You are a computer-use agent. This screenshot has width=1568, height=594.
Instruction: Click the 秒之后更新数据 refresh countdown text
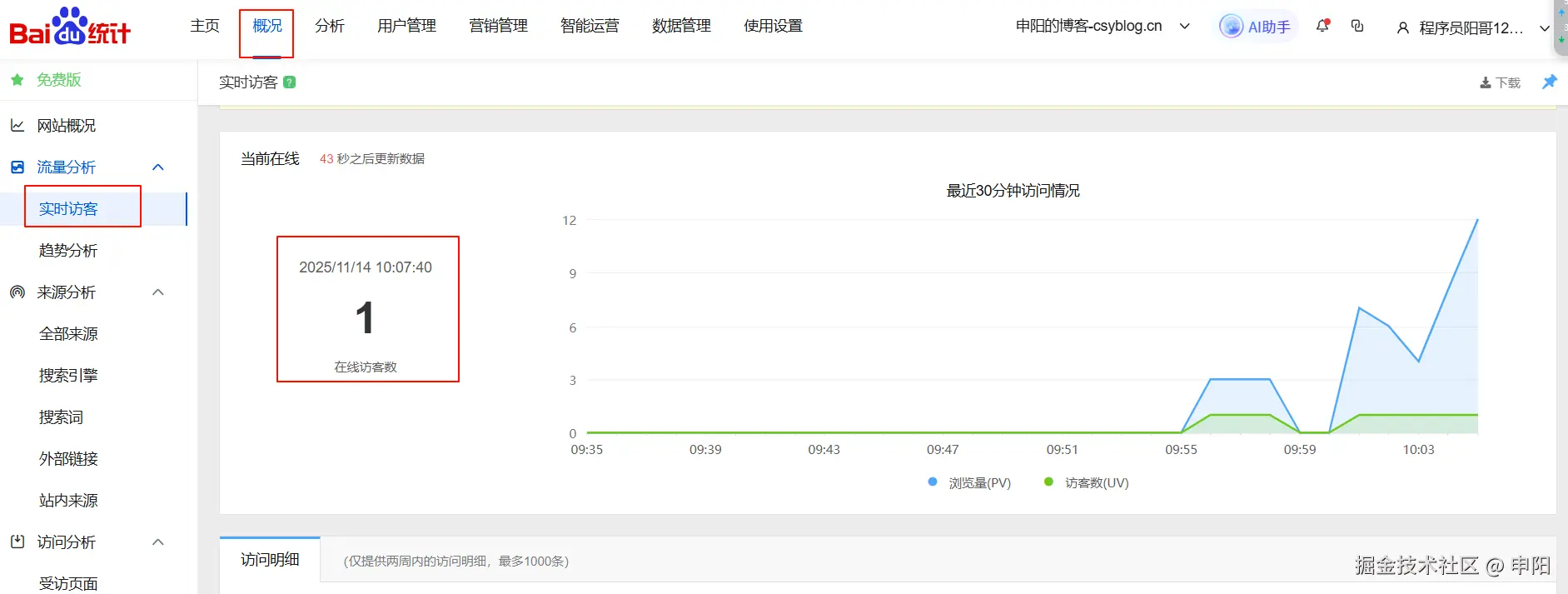pos(381,159)
